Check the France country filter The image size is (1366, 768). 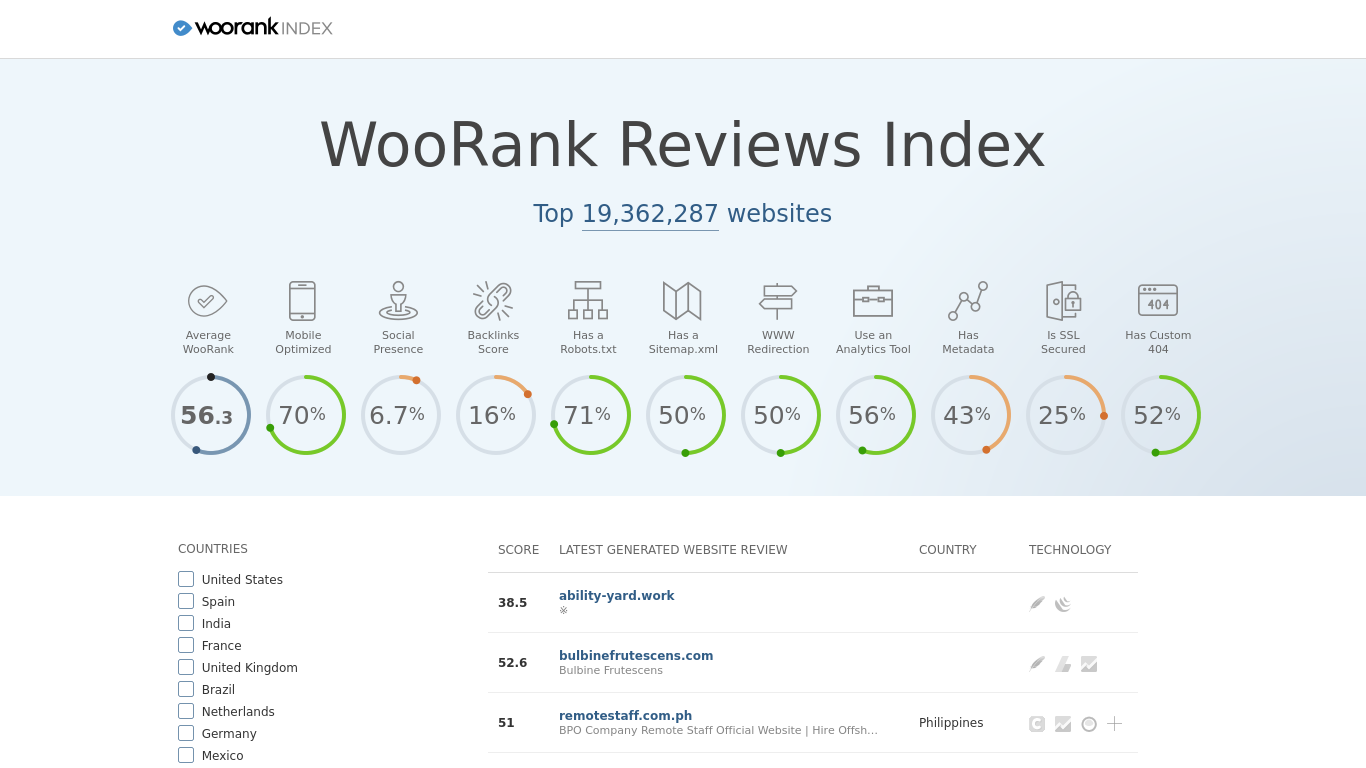pyautogui.click(x=186, y=645)
